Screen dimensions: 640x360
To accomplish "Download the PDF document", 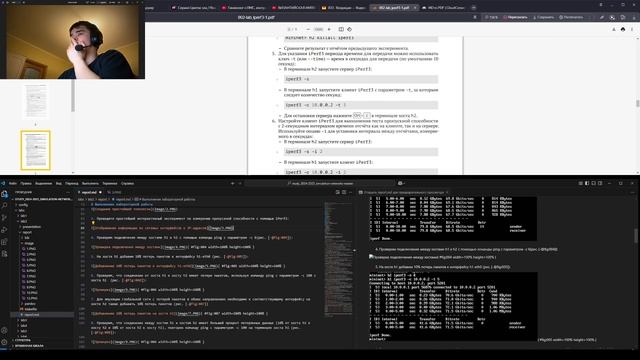I will pos(613,29).
